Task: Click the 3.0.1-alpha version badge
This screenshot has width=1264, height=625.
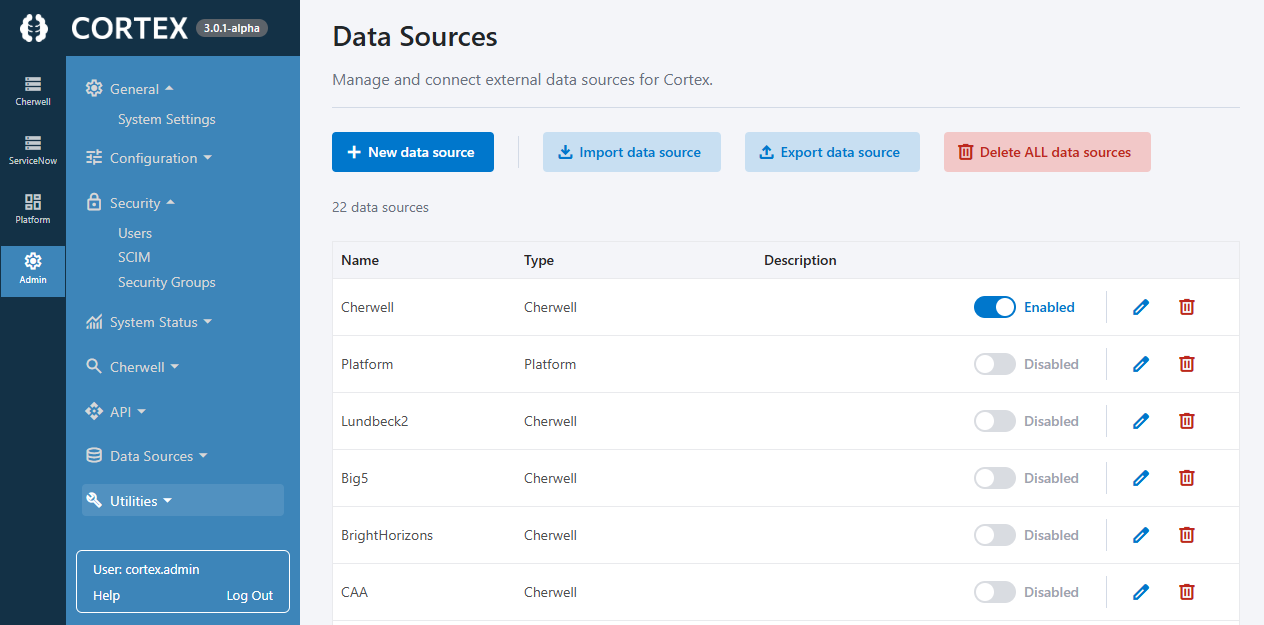Action: coord(232,28)
